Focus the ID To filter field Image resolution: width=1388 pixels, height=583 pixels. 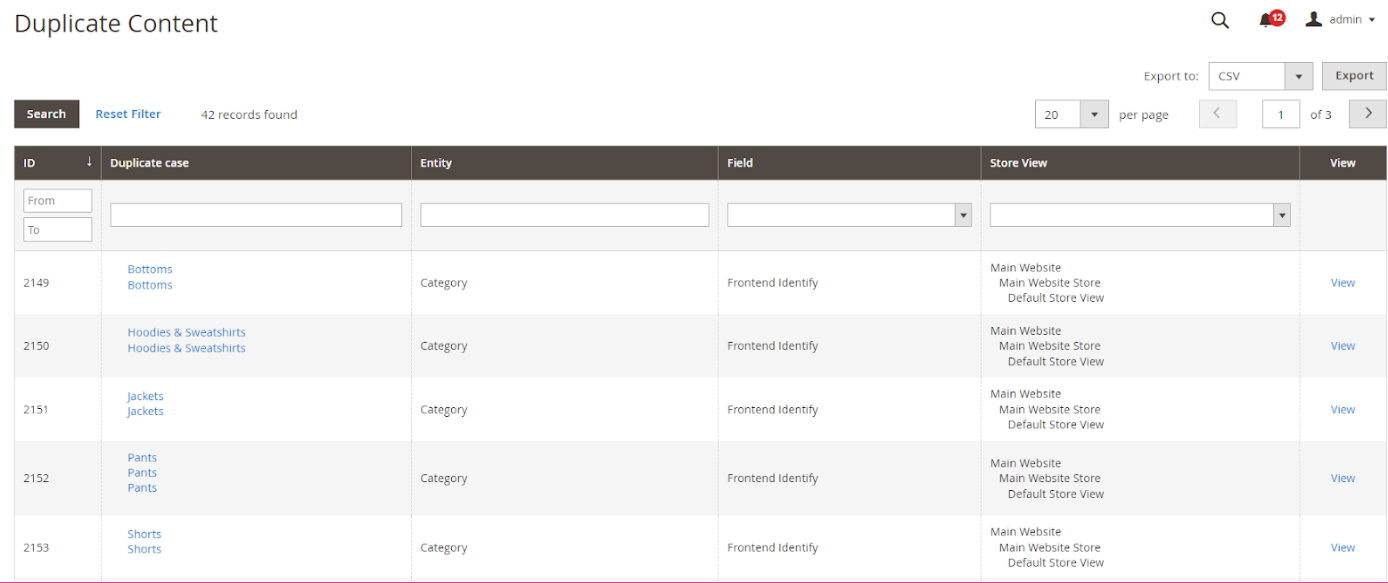point(58,230)
